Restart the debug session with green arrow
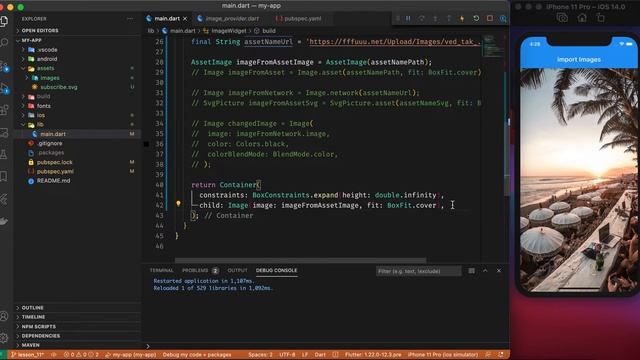Screen dimensions: 640x360 coord(476,18)
